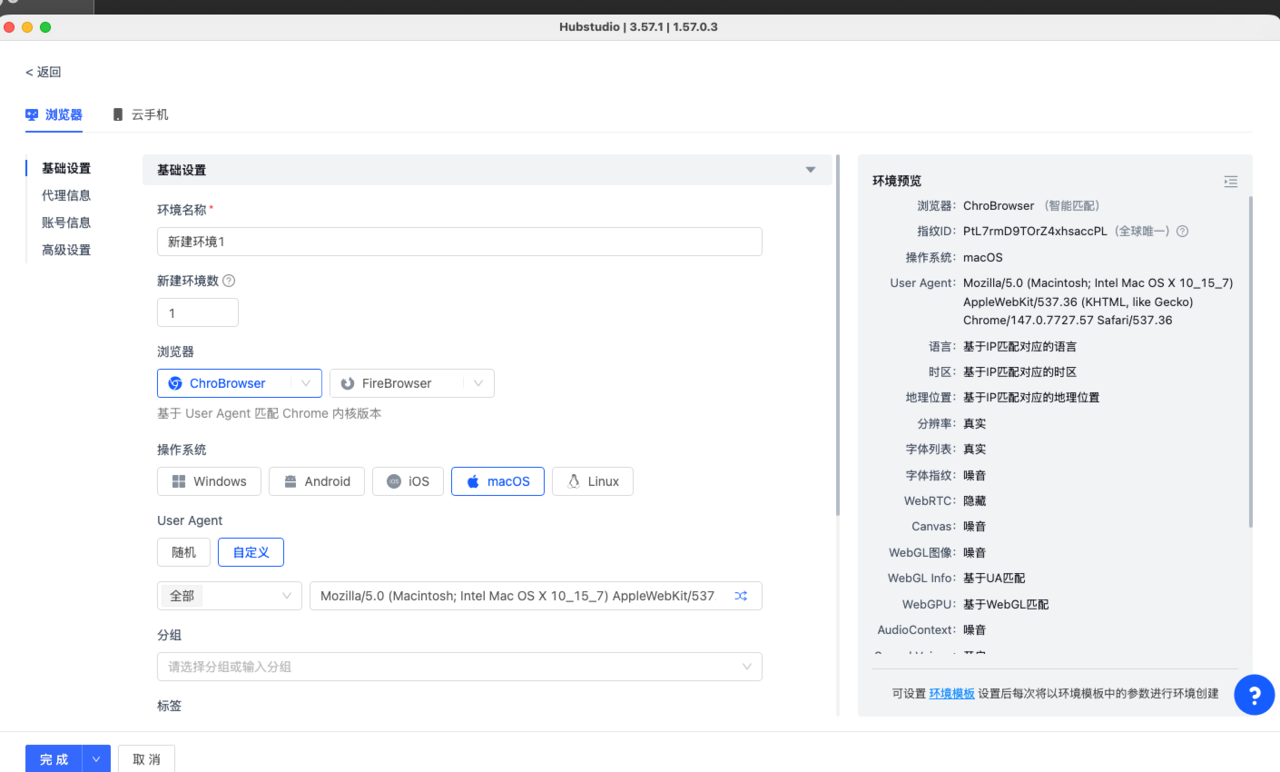Click the 取消 button
Image resolution: width=1280 pixels, height=772 pixels.
147,759
